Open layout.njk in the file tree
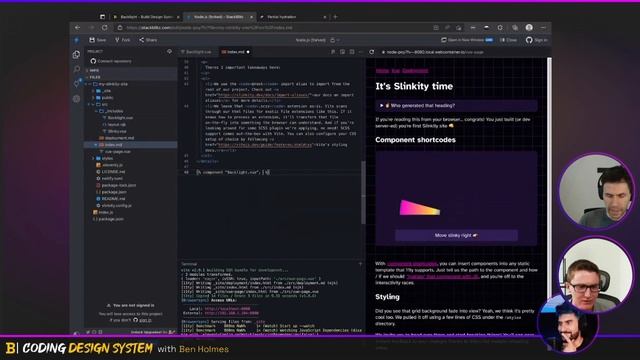The width and height of the screenshot is (640, 360). [115, 124]
